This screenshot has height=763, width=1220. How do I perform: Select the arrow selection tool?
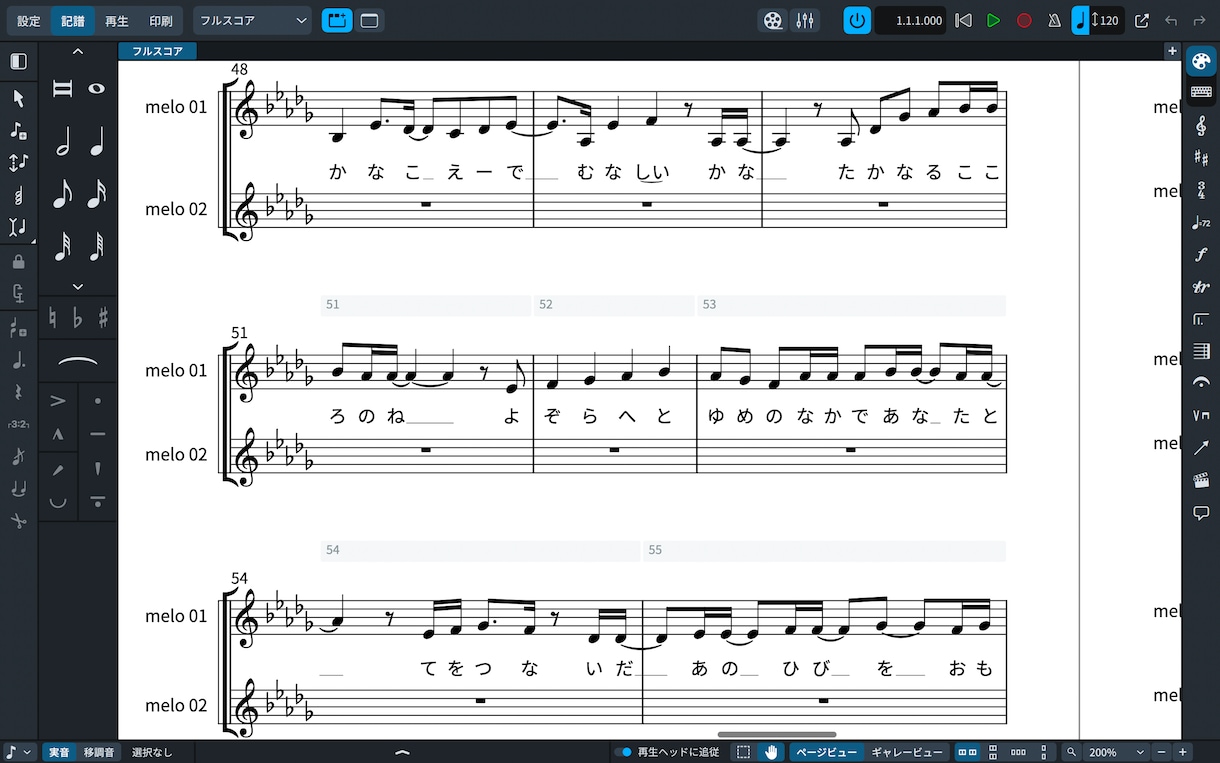[18, 98]
